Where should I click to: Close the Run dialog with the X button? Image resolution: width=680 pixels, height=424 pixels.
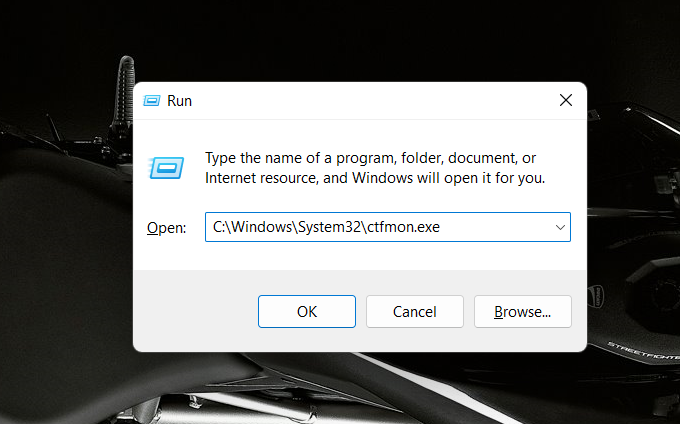[566, 100]
